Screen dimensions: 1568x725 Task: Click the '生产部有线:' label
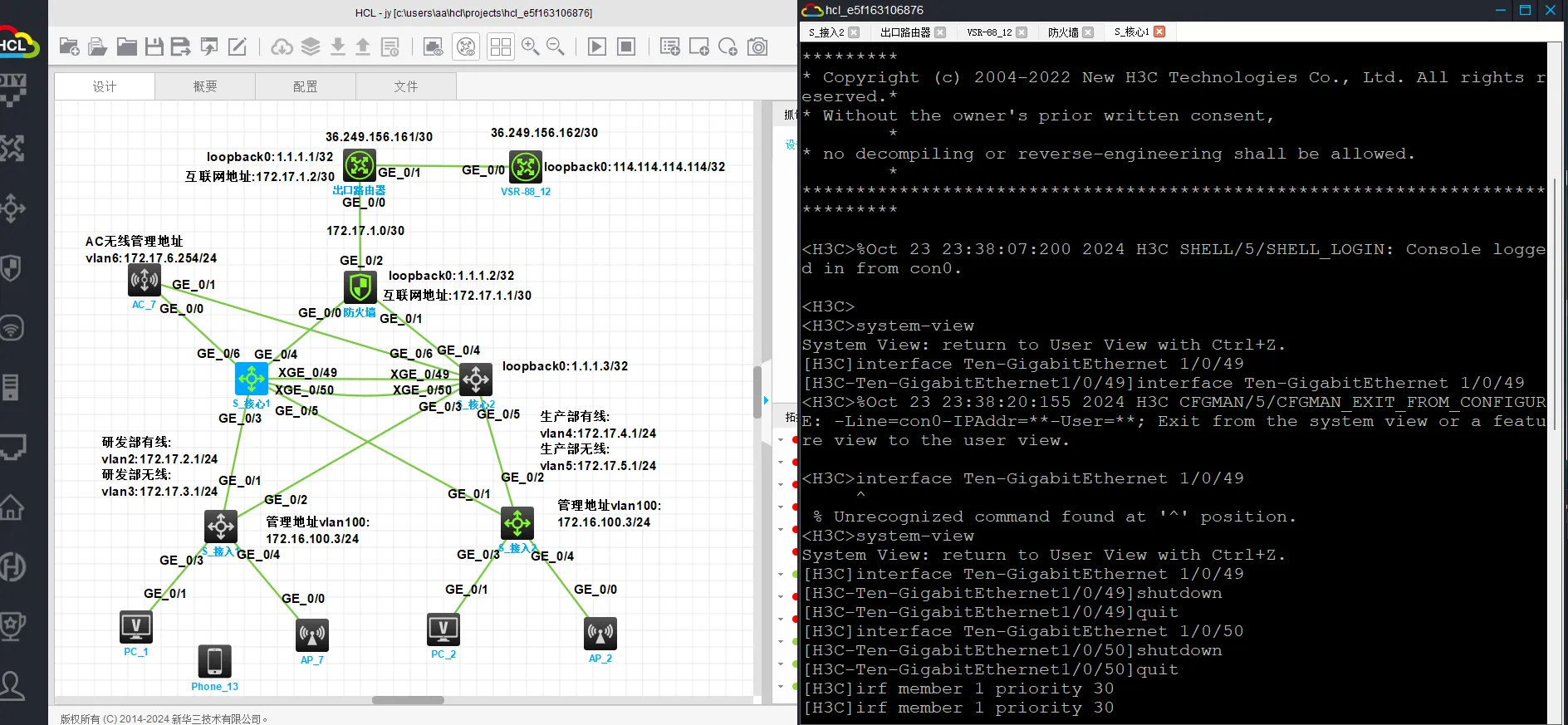click(x=575, y=416)
